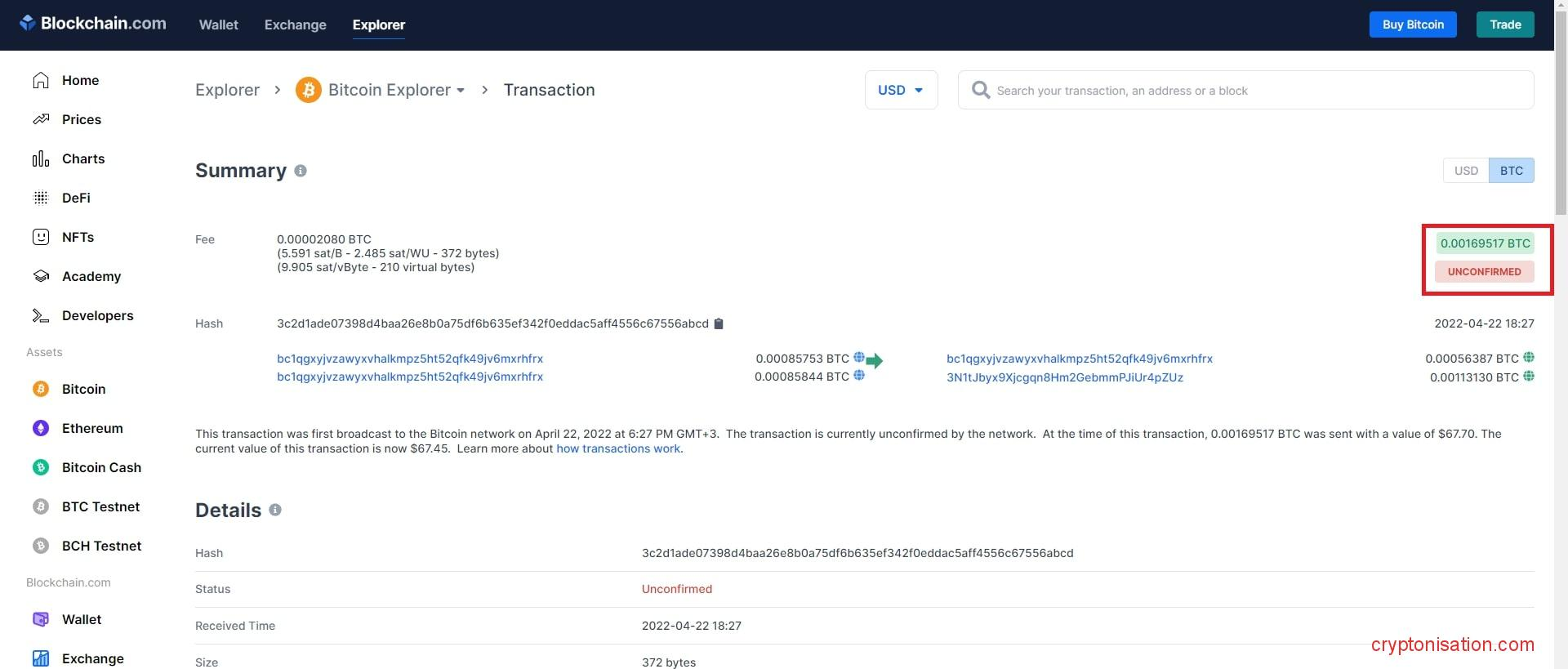Switch summary display to BTC
Screen dimensions: 1568x669
pos(1511,171)
